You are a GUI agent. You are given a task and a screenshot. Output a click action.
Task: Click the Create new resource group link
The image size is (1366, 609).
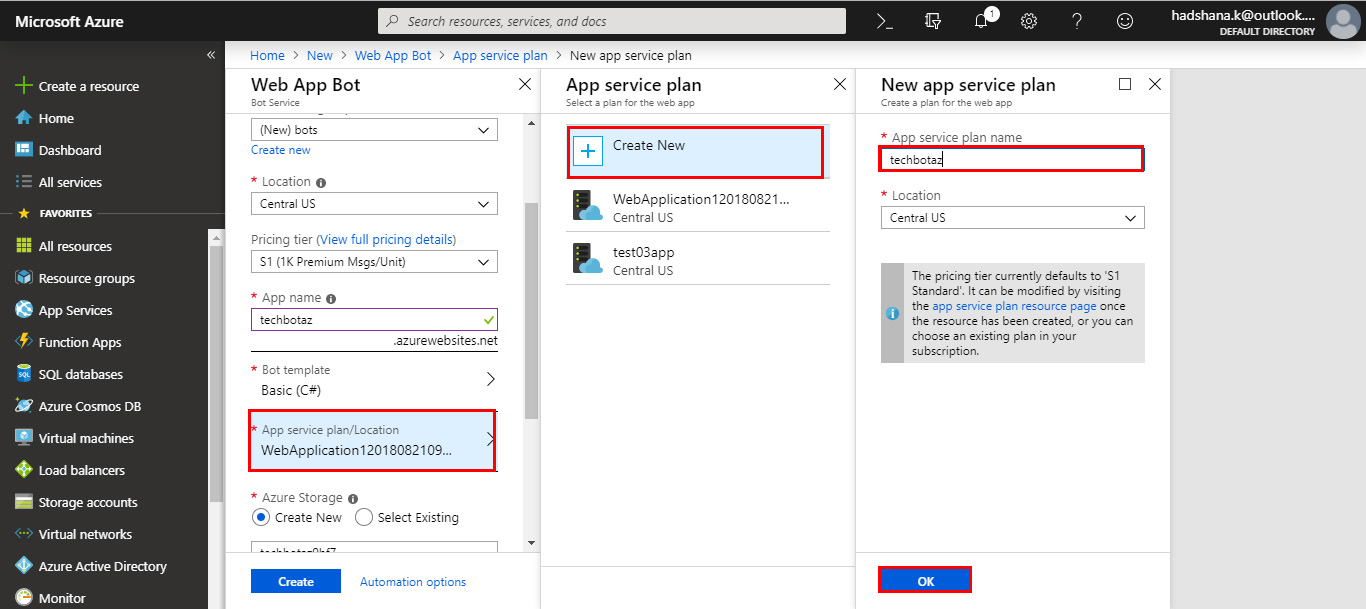tap(281, 150)
